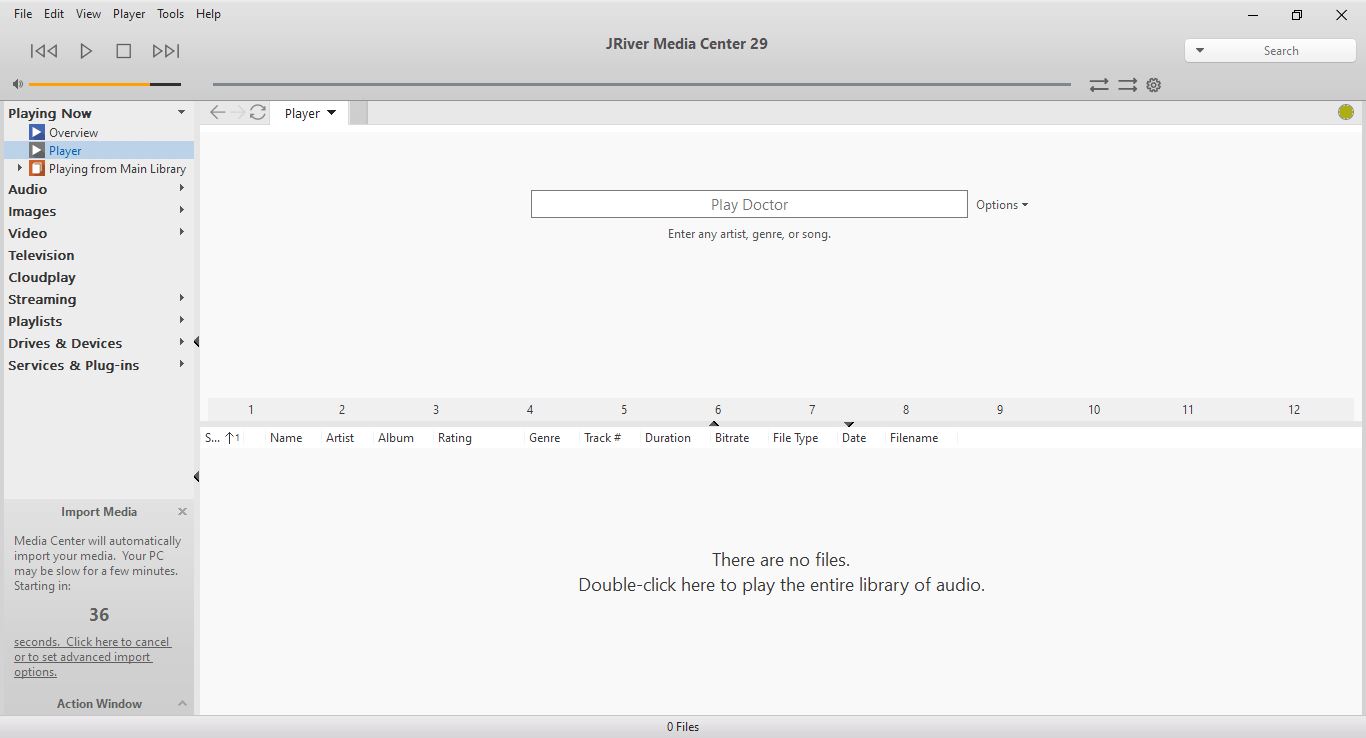The width and height of the screenshot is (1366, 738).
Task: Click the Player tree item icon
Action: pos(37,150)
